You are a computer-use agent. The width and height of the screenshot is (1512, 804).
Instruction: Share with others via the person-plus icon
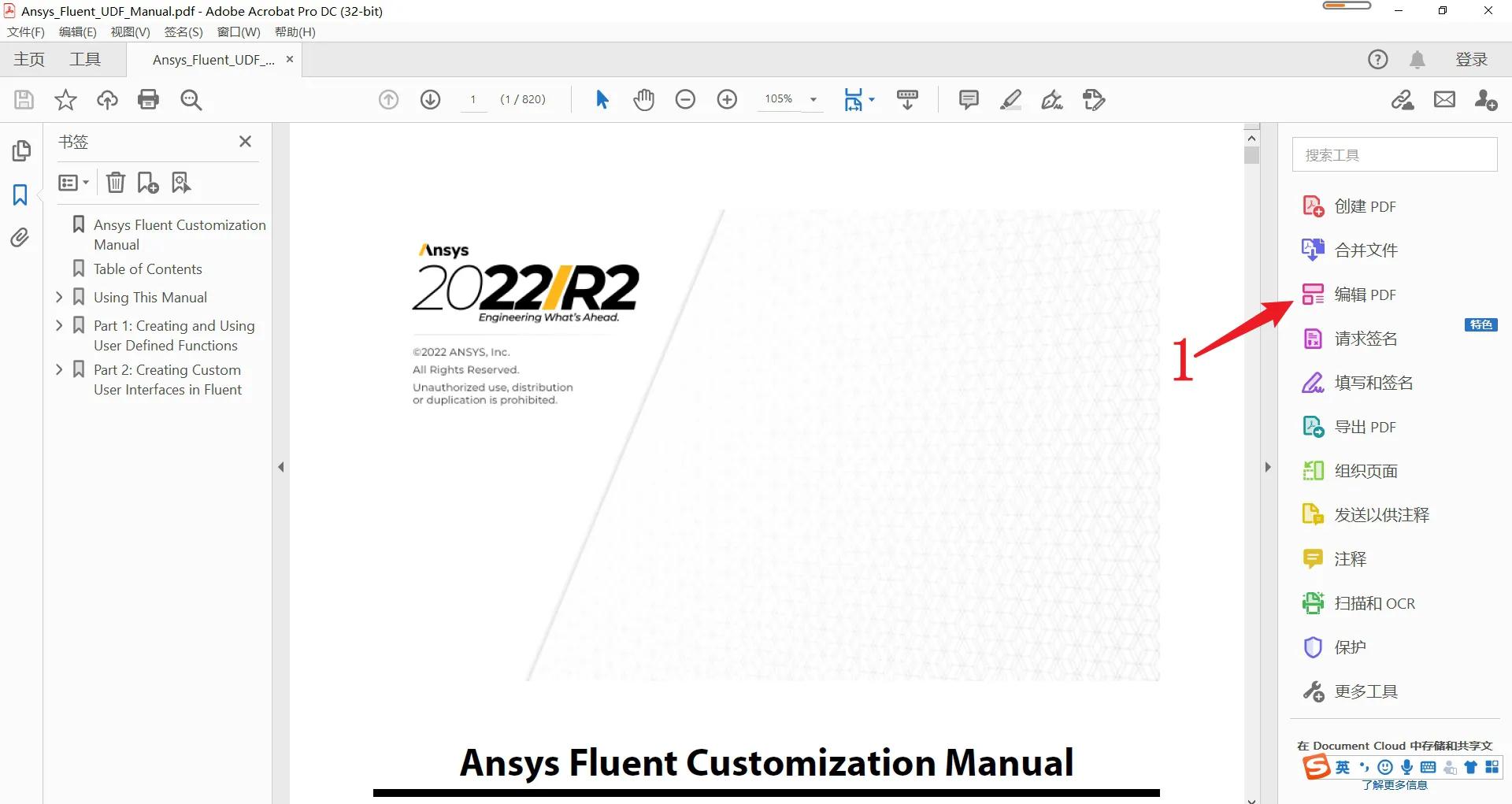click(x=1486, y=99)
